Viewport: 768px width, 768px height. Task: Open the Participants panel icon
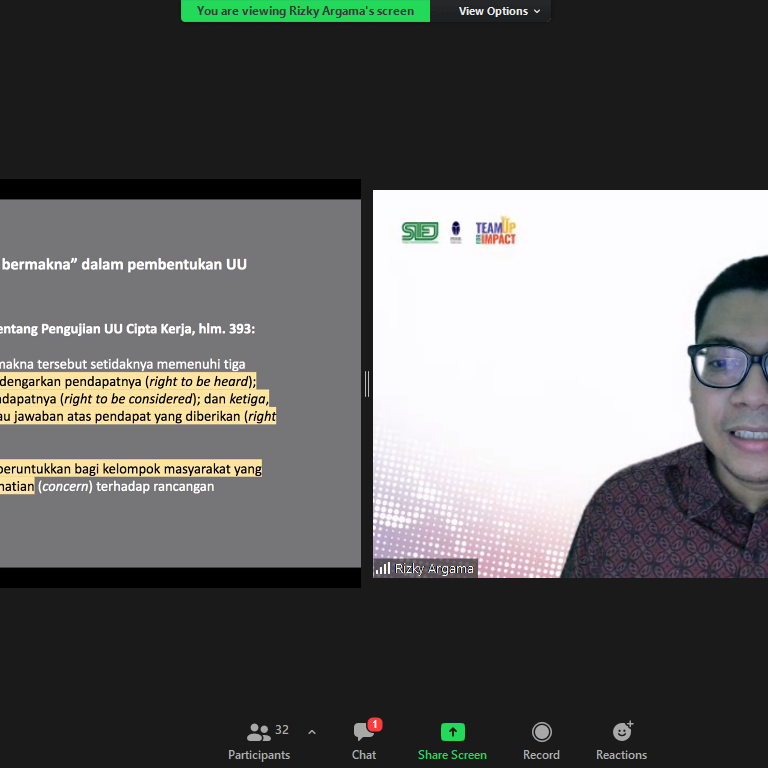(x=259, y=732)
